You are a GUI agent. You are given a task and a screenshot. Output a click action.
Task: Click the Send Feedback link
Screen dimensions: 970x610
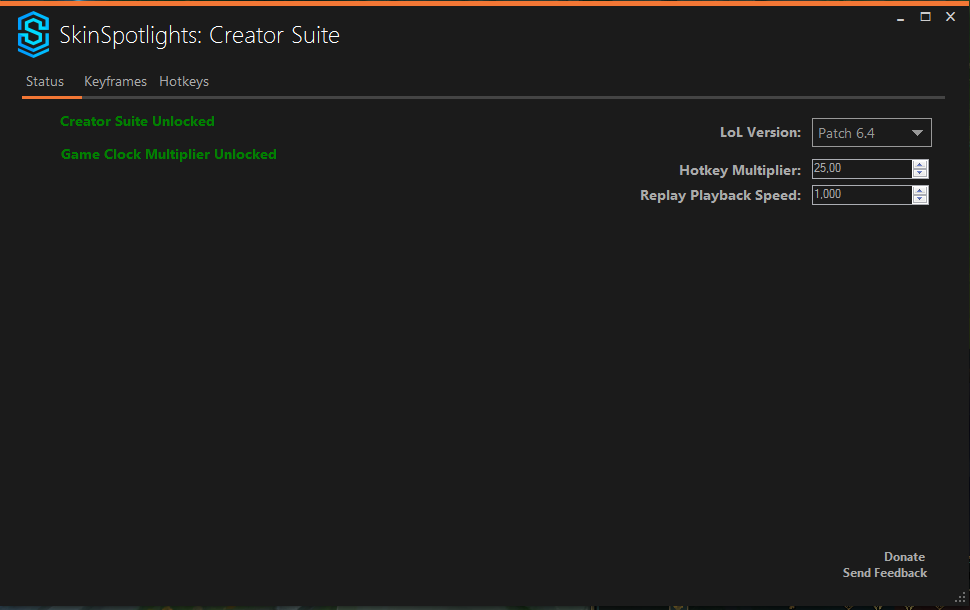[885, 573]
